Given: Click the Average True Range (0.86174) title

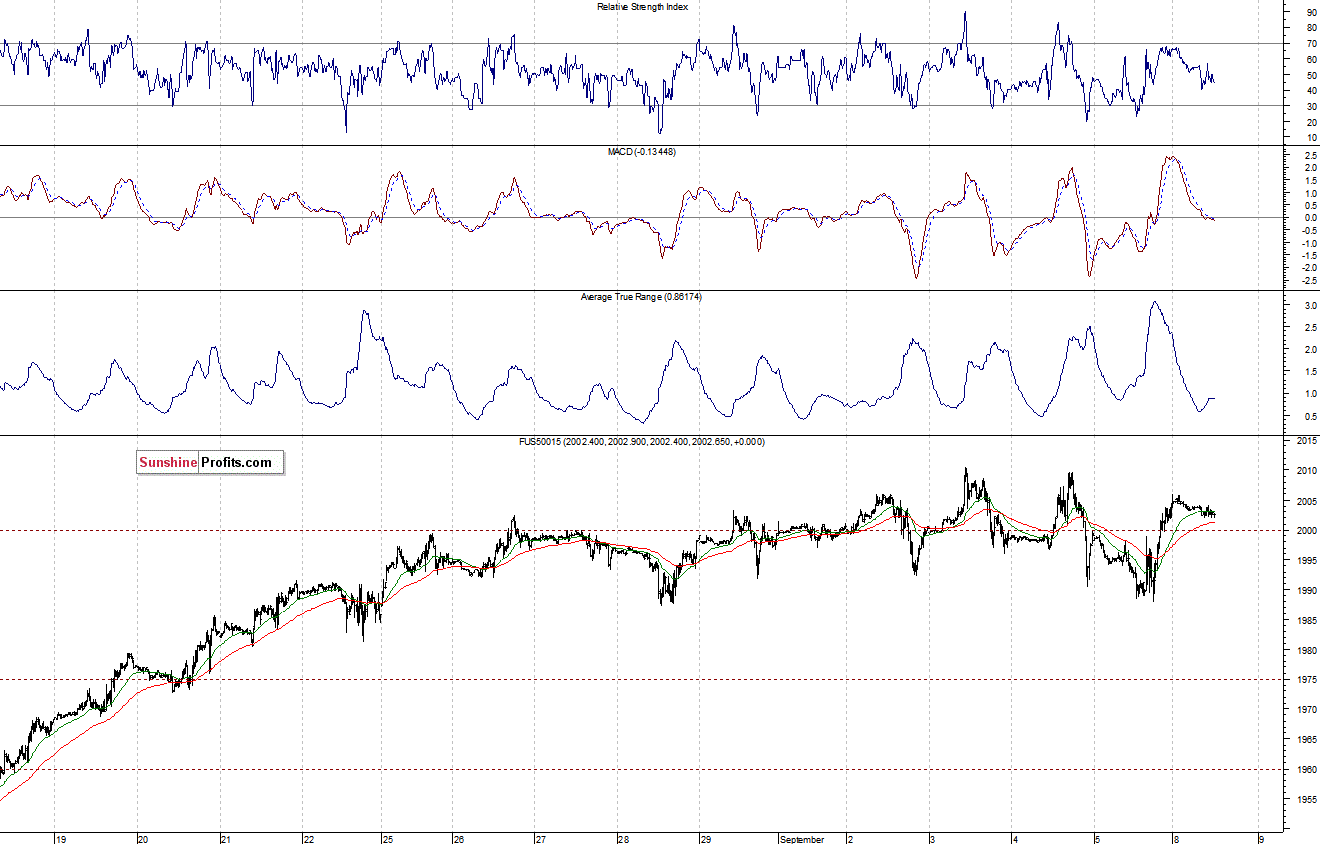Looking at the screenshot, I should click(x=641, y=297).
